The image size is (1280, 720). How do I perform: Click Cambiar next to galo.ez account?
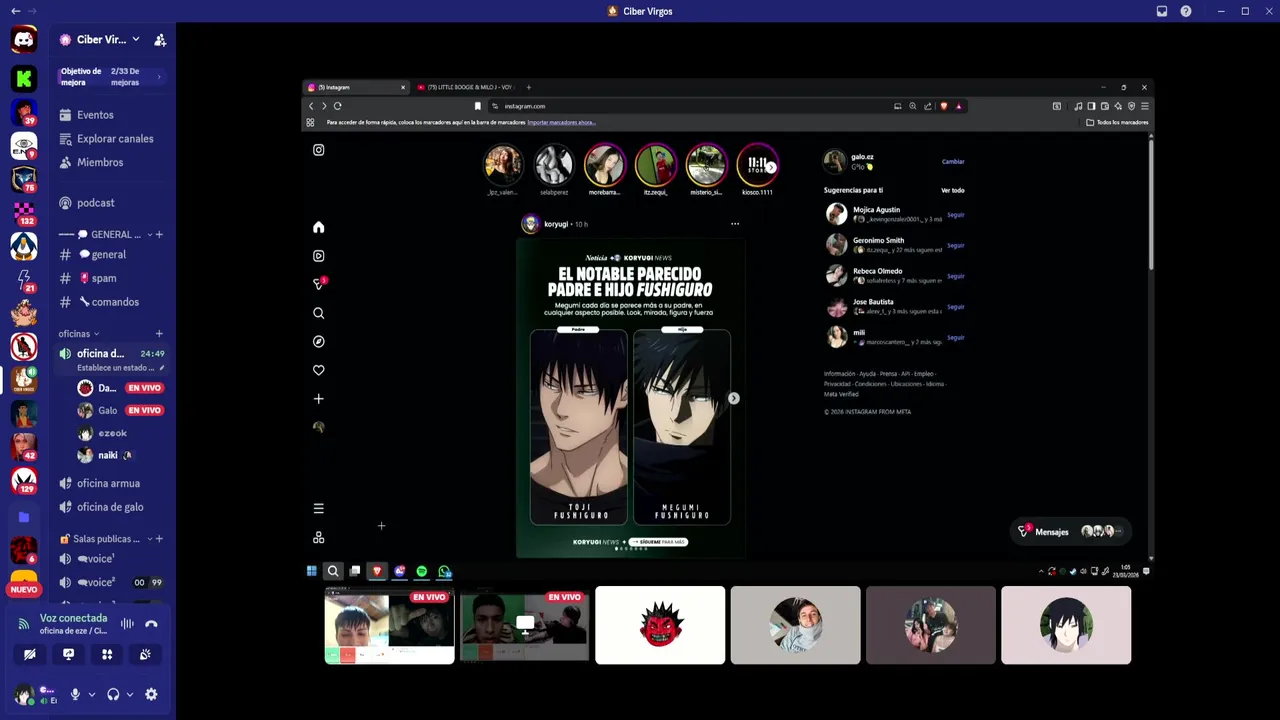[x=953, y=161]
